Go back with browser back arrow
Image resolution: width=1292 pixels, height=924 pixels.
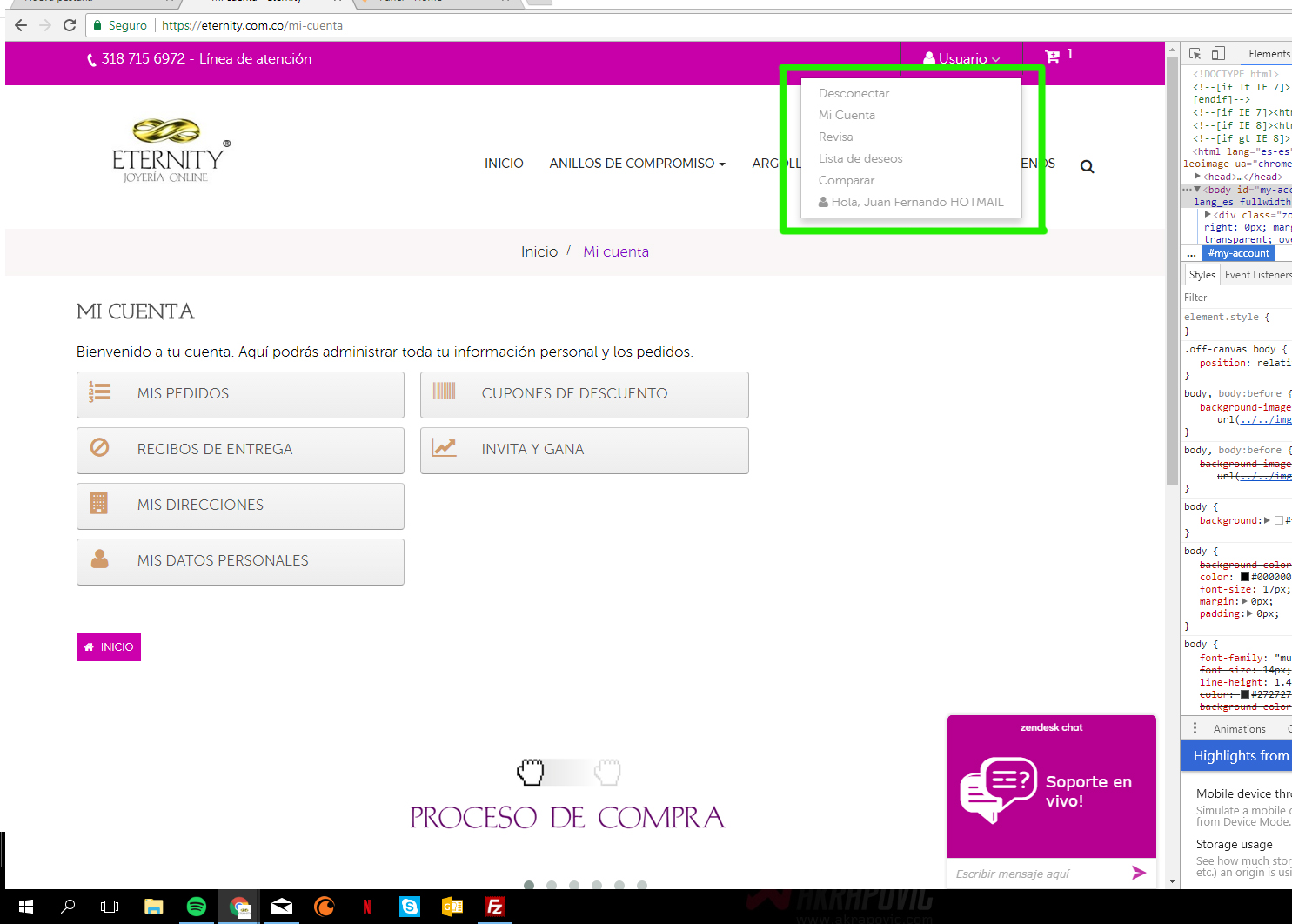point(21,25)
